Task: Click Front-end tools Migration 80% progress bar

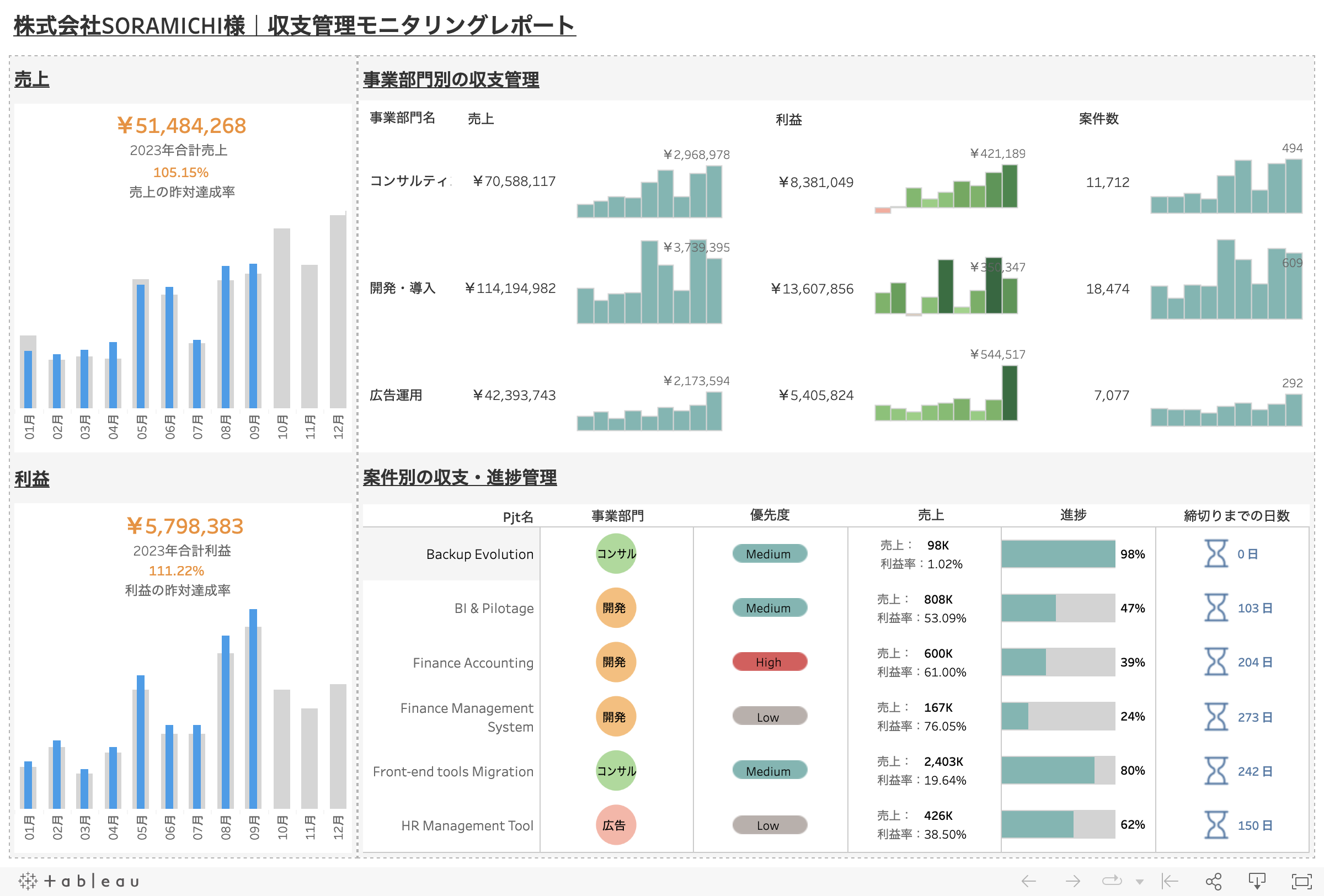Action: pyautogui.click(x=1048, y=770)
